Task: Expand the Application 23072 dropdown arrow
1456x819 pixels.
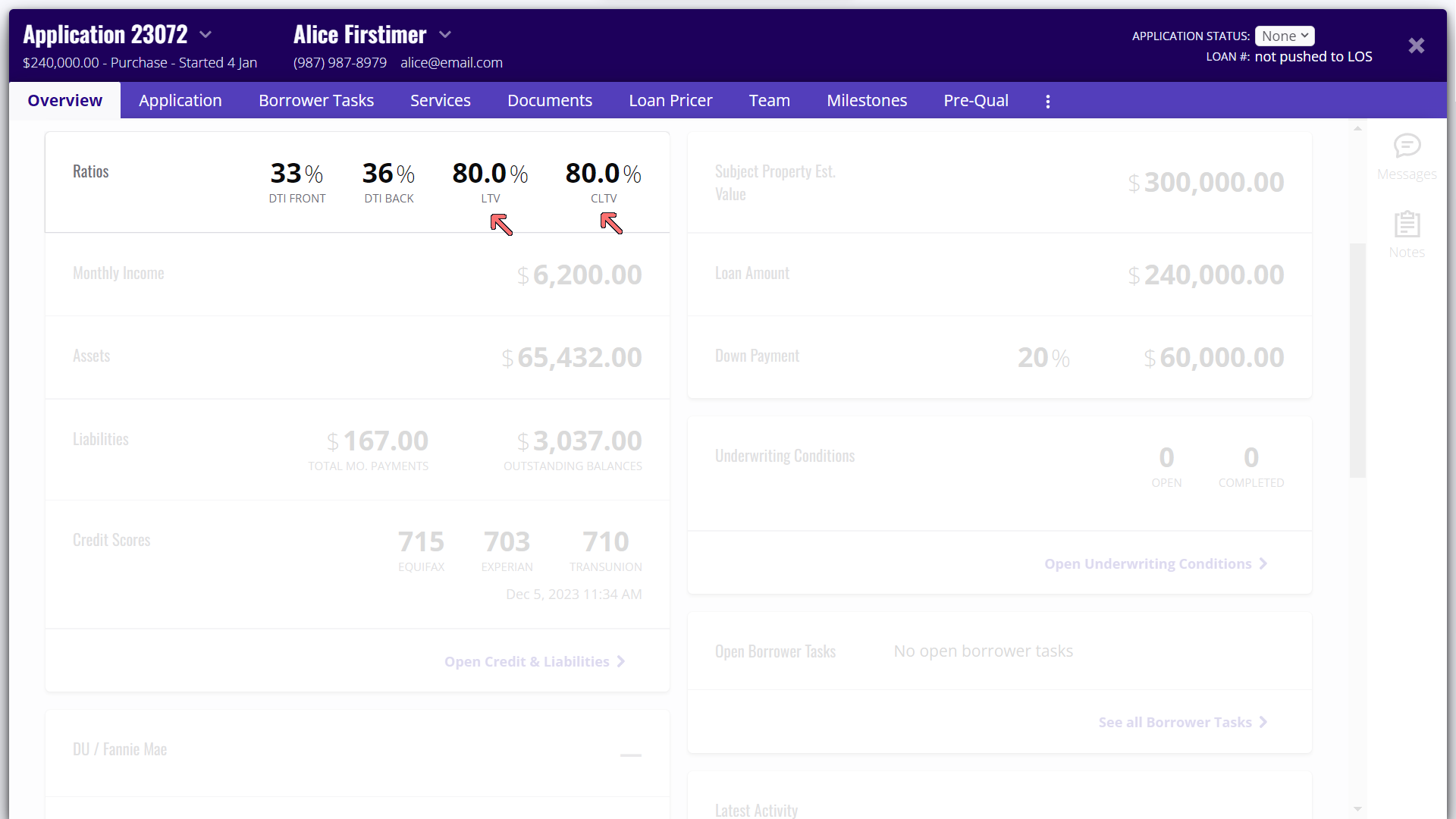Action: point(206,35)
